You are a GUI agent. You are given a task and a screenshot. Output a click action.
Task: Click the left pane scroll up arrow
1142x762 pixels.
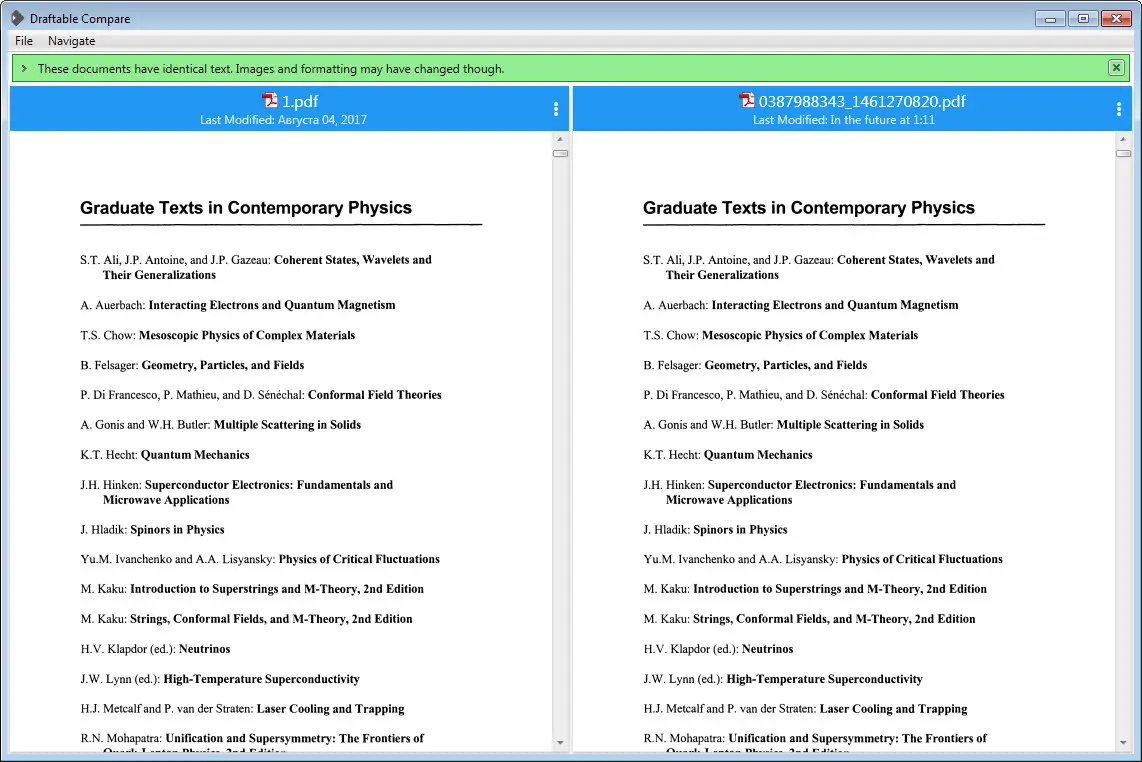[x=560, y=138]
